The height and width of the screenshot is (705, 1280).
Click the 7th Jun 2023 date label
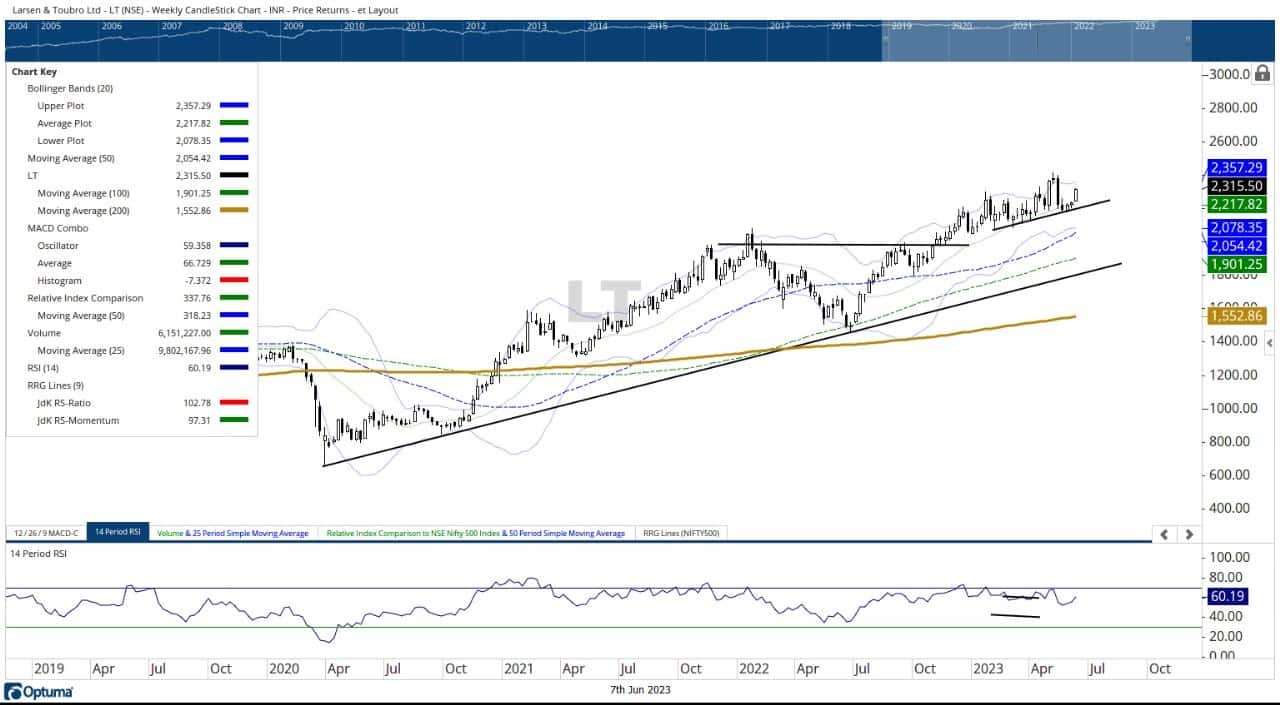(x=640, y=690)
